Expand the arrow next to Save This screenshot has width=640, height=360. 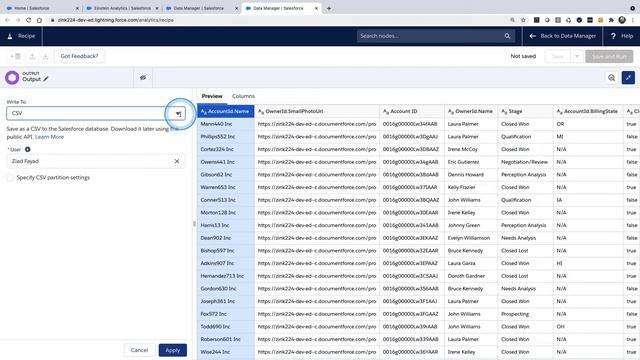click(577, 56)
